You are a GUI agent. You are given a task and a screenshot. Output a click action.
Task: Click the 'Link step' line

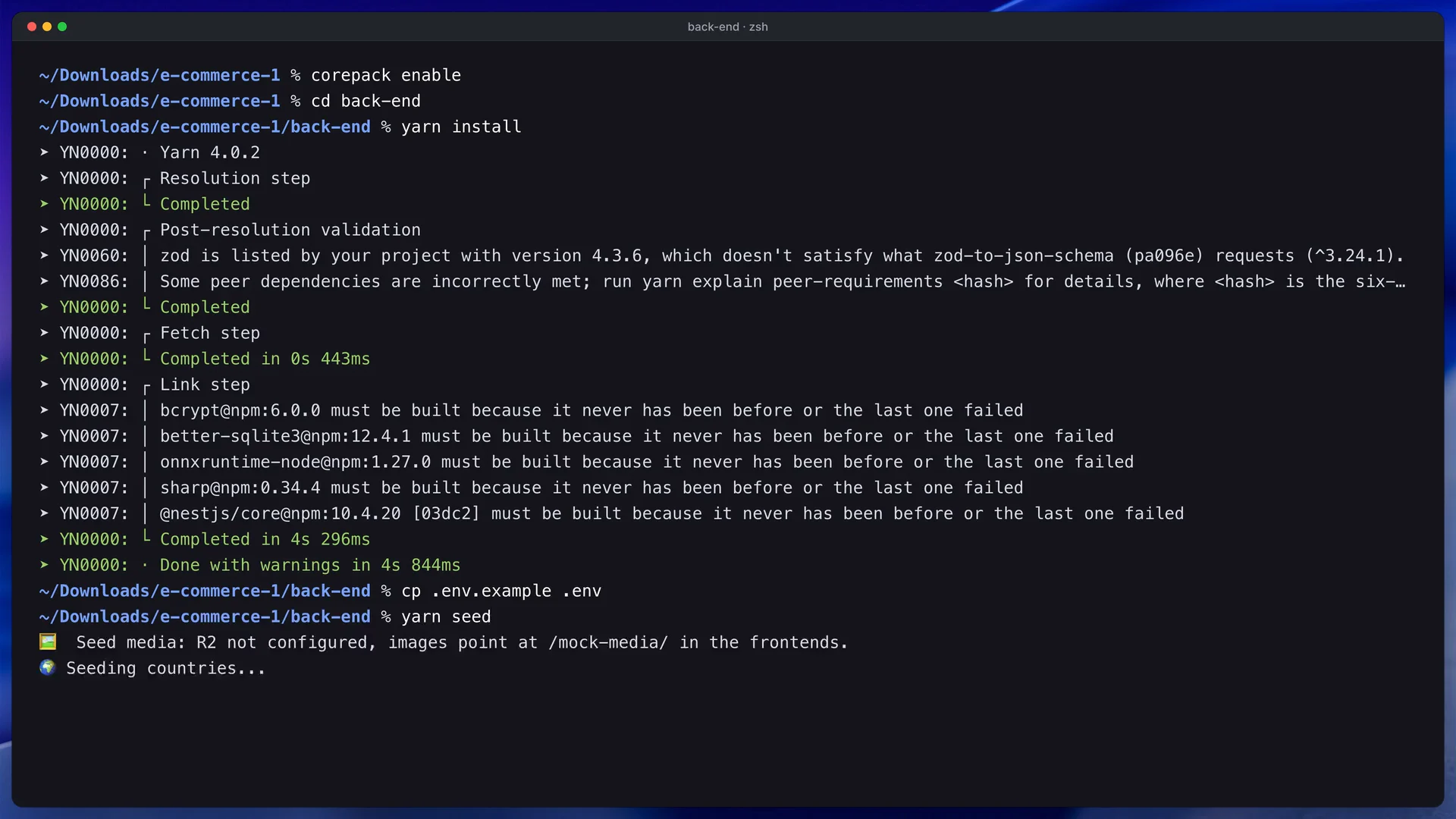(x=205, y=384)
